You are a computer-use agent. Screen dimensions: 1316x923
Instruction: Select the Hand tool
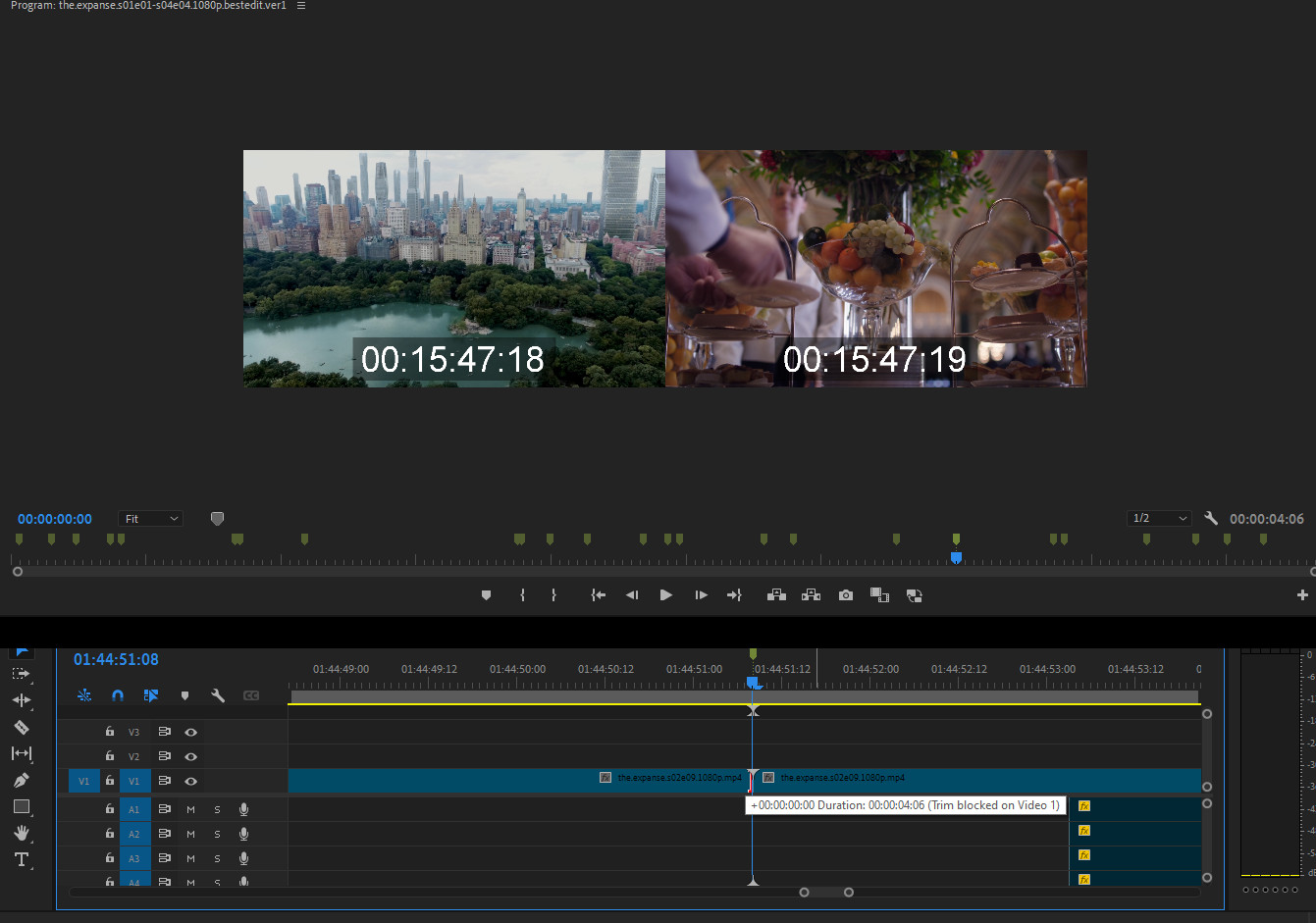click(21, 833)
